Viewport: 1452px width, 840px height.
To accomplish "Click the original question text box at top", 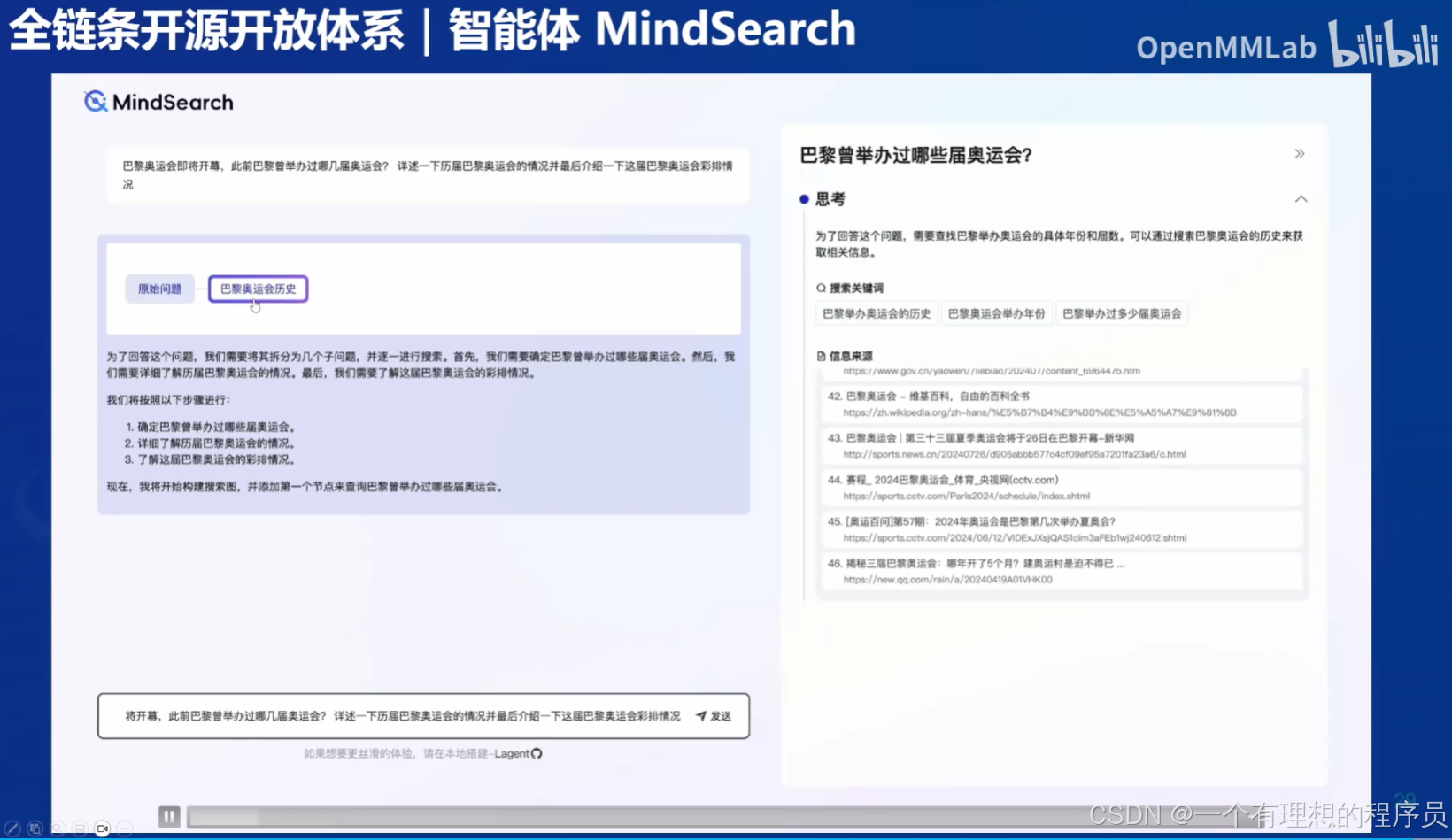I will click(x=428, y=174).
